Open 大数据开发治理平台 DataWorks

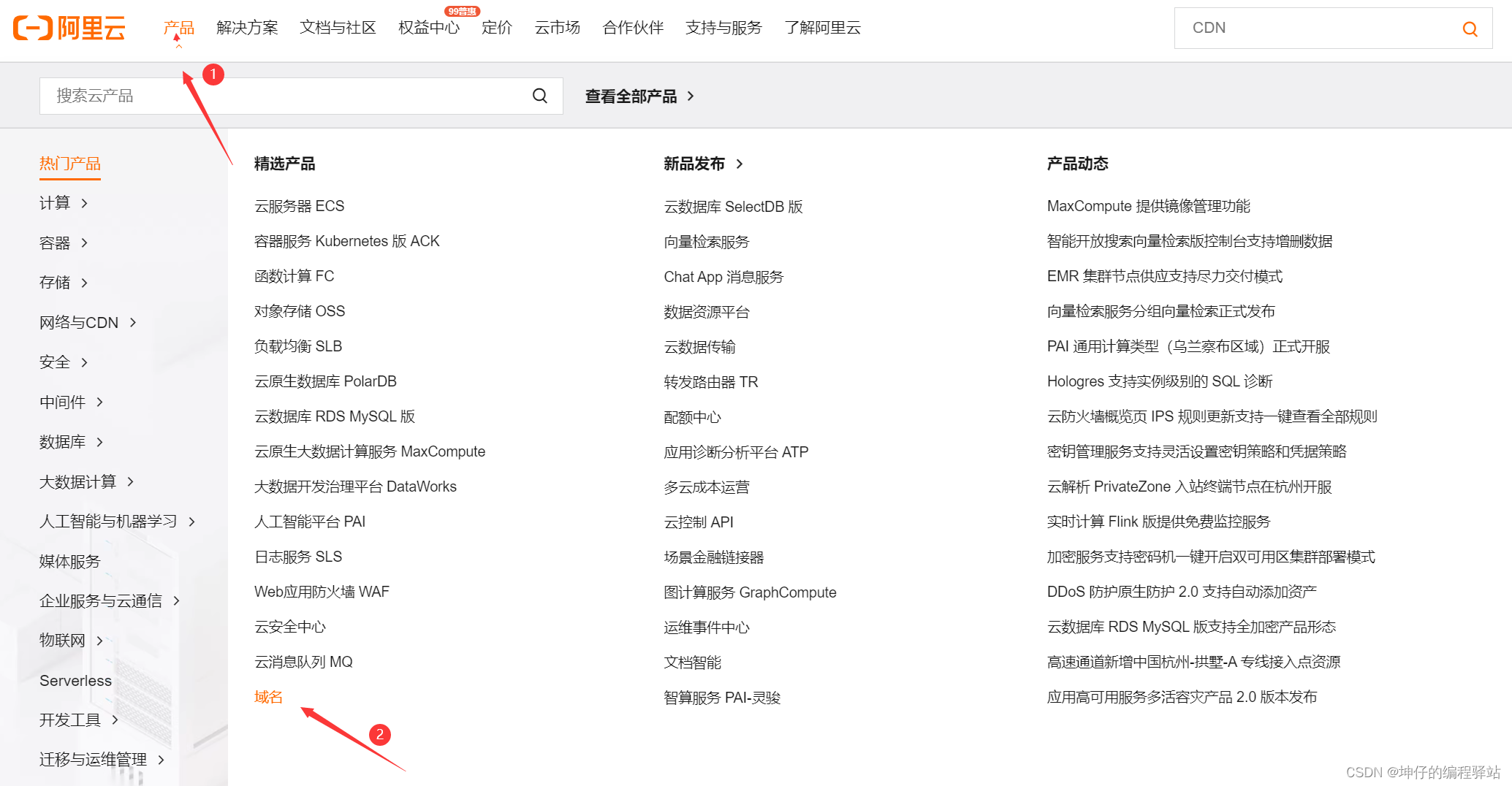click(356, 487)
